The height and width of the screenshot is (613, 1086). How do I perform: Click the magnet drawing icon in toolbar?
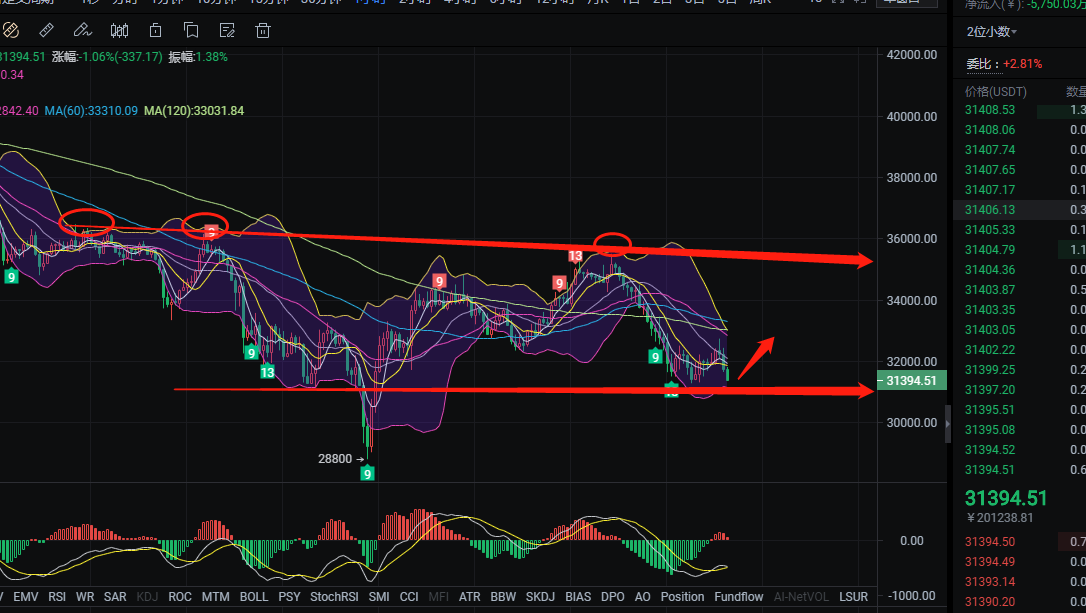pos(11,30)
